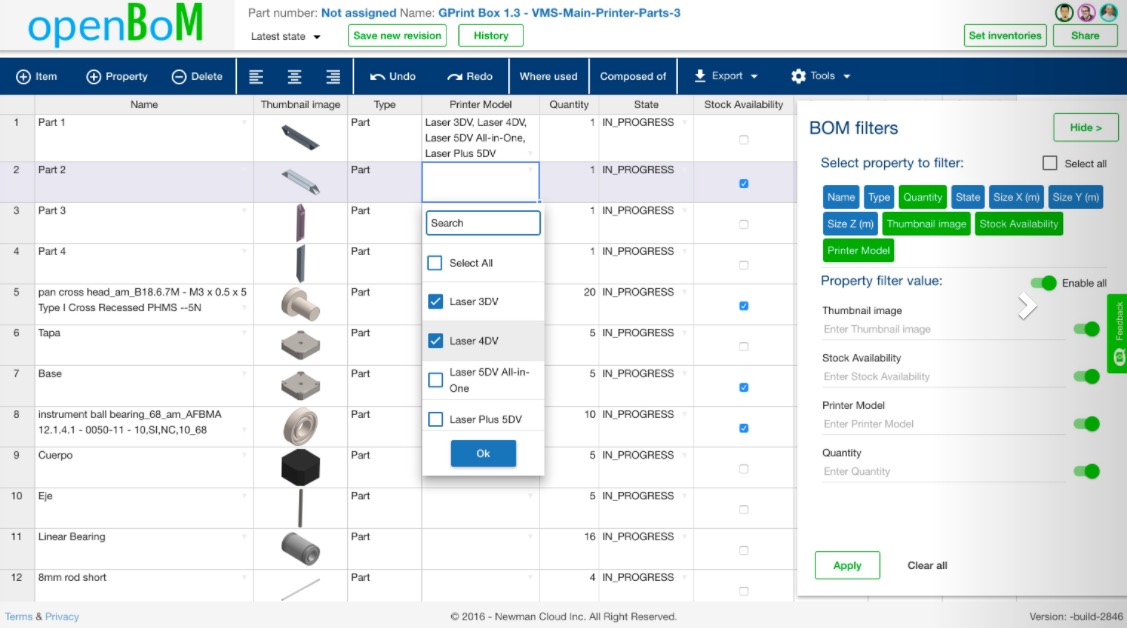Check the Select All option in dropdown

coord(435,263)
